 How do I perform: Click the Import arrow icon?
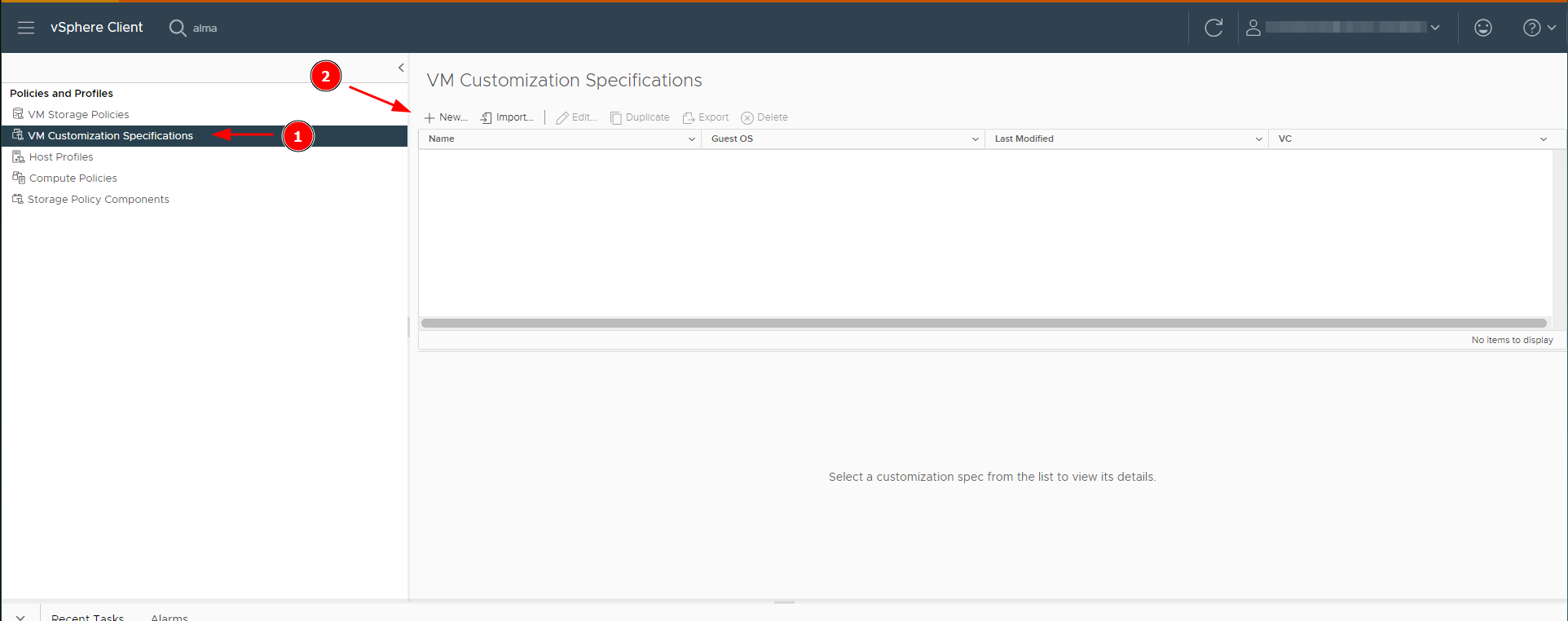click(487, 118)
